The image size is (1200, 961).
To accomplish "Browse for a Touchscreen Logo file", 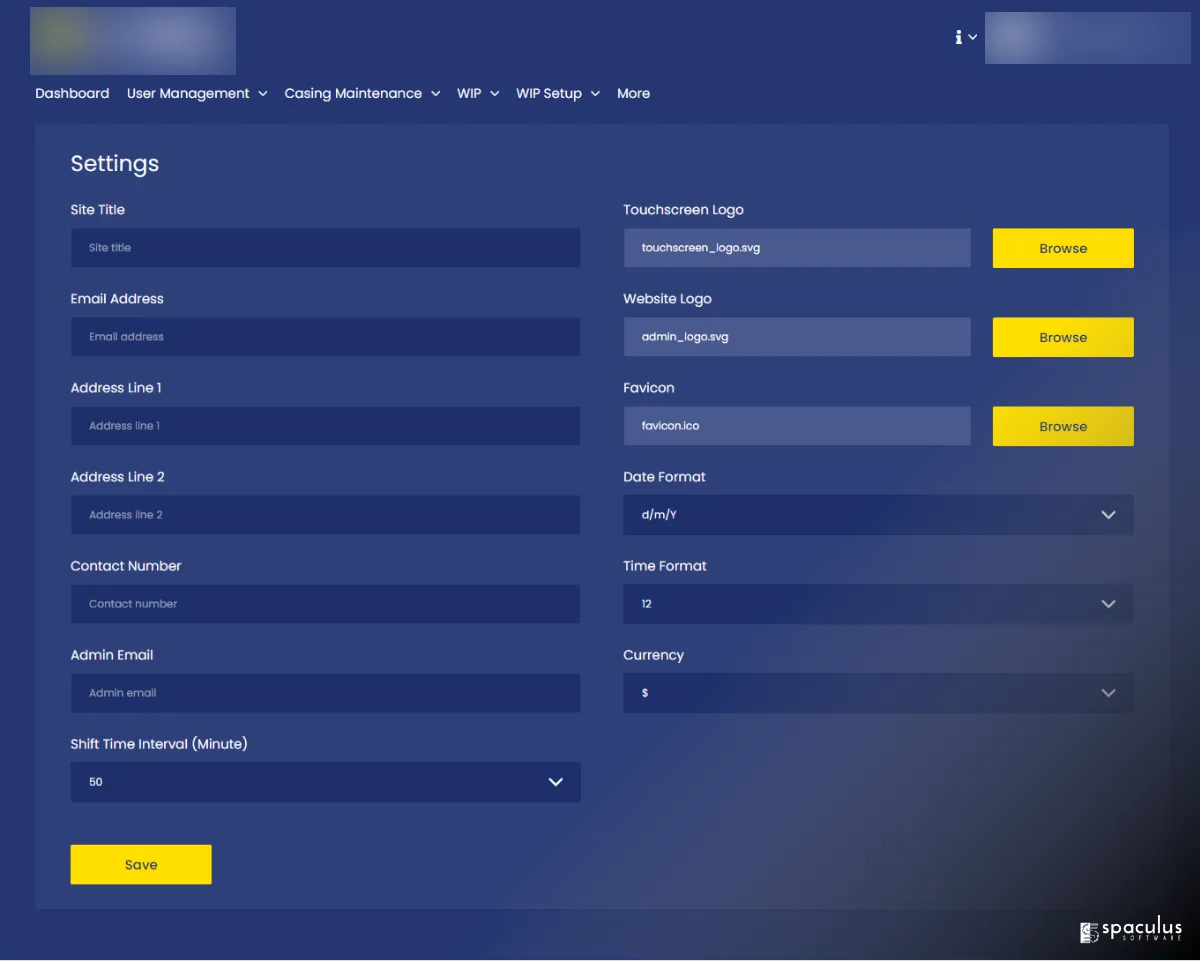I will pos(1062,248).
